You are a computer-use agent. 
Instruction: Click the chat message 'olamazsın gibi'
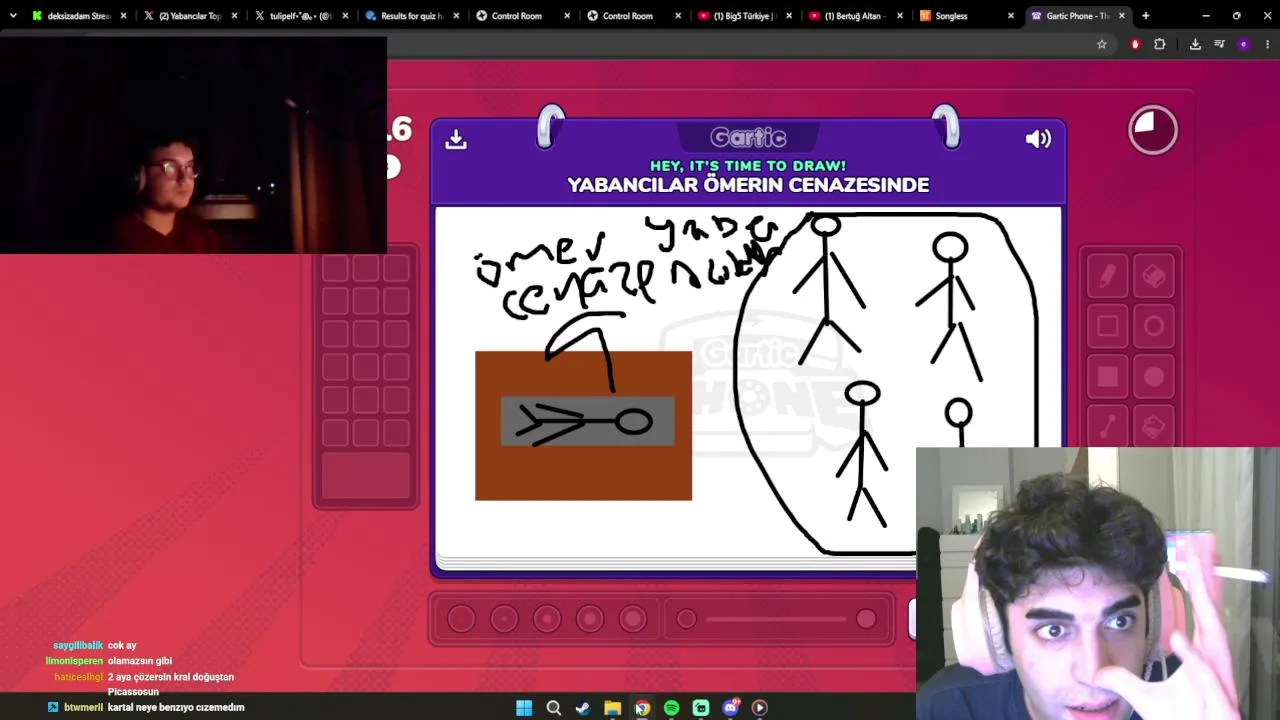point(140,661)
